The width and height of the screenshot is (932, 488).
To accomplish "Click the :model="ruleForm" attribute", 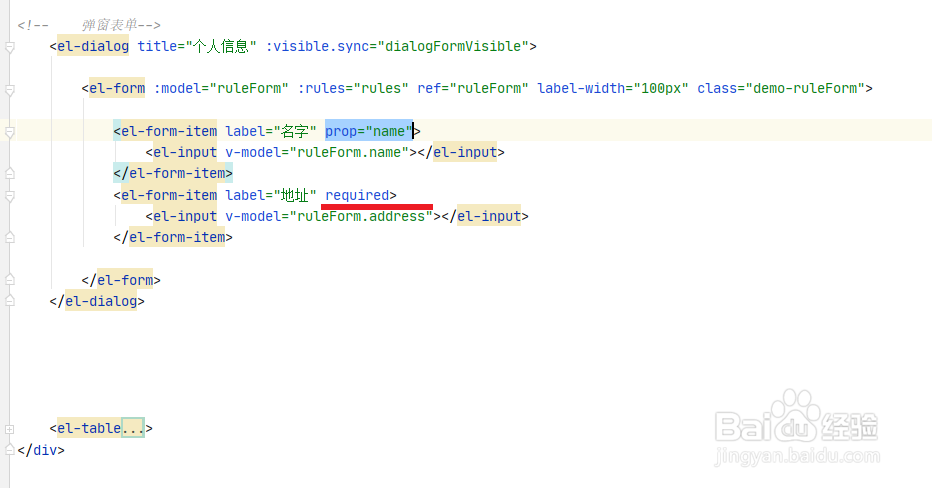I will (221, 89).
